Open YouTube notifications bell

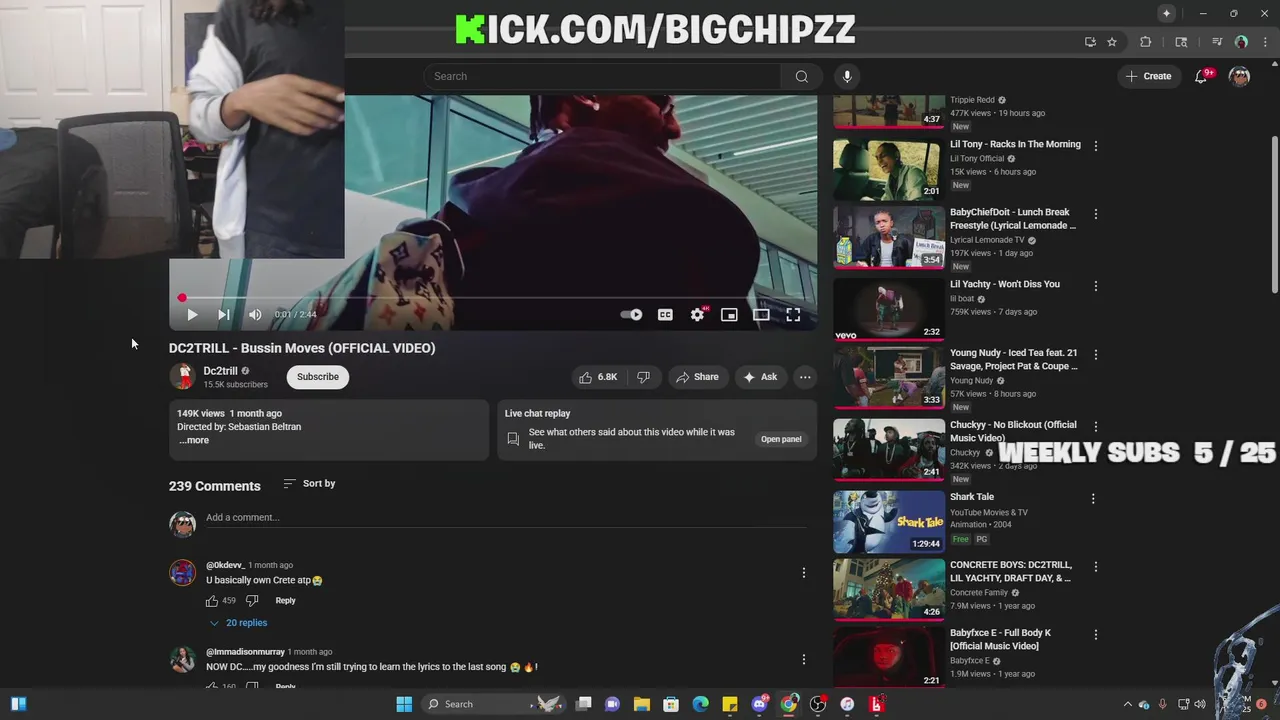(x=1202, y=76)
